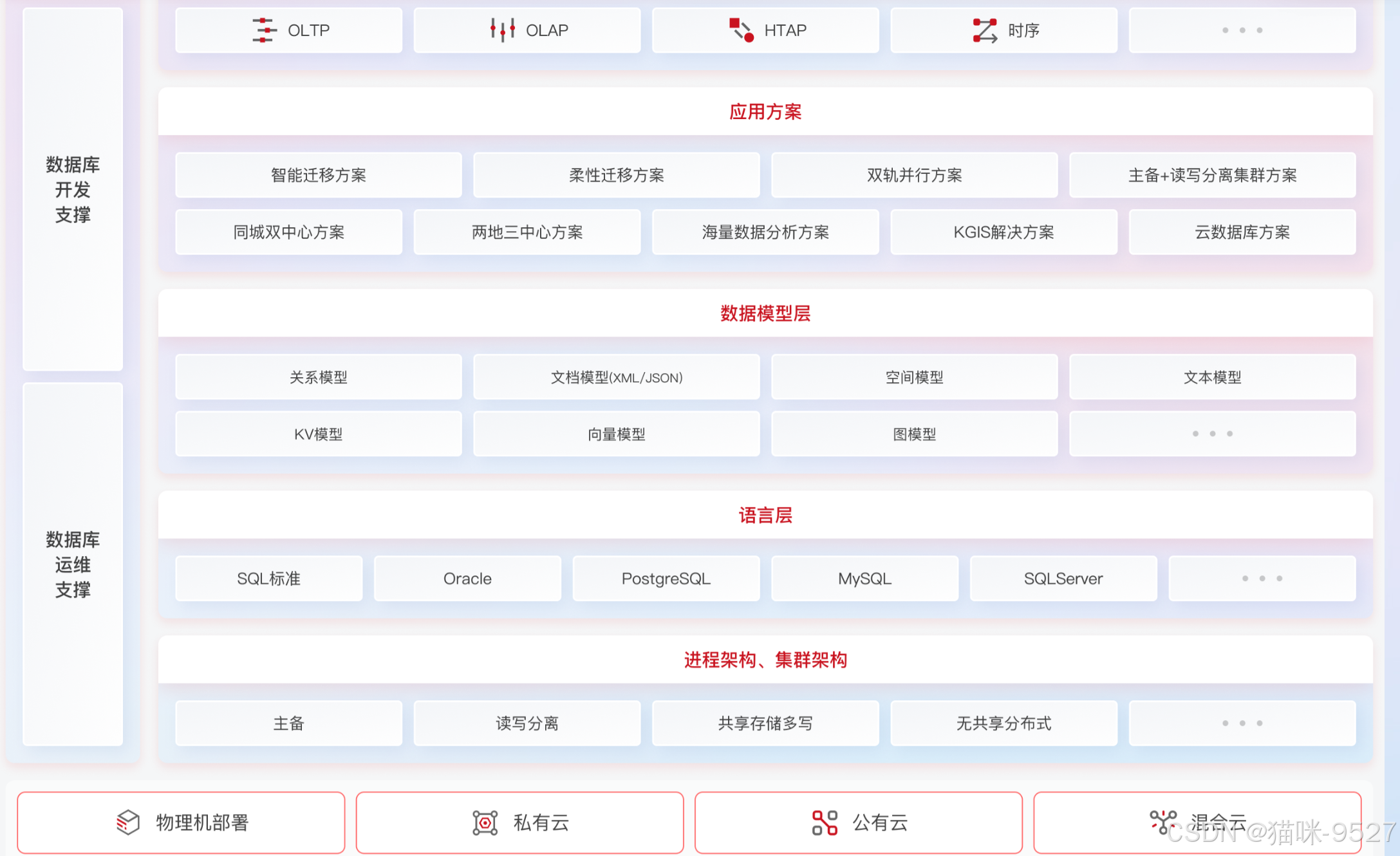This screenshot has width=1400, height=856.
Task: Click the 向量模型 box
Action: click(616, 434)
